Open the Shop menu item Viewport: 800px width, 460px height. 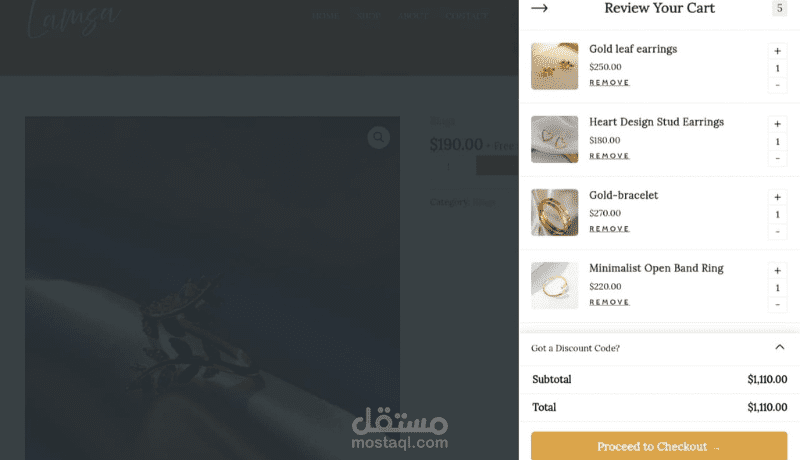(x=368, y=16)
